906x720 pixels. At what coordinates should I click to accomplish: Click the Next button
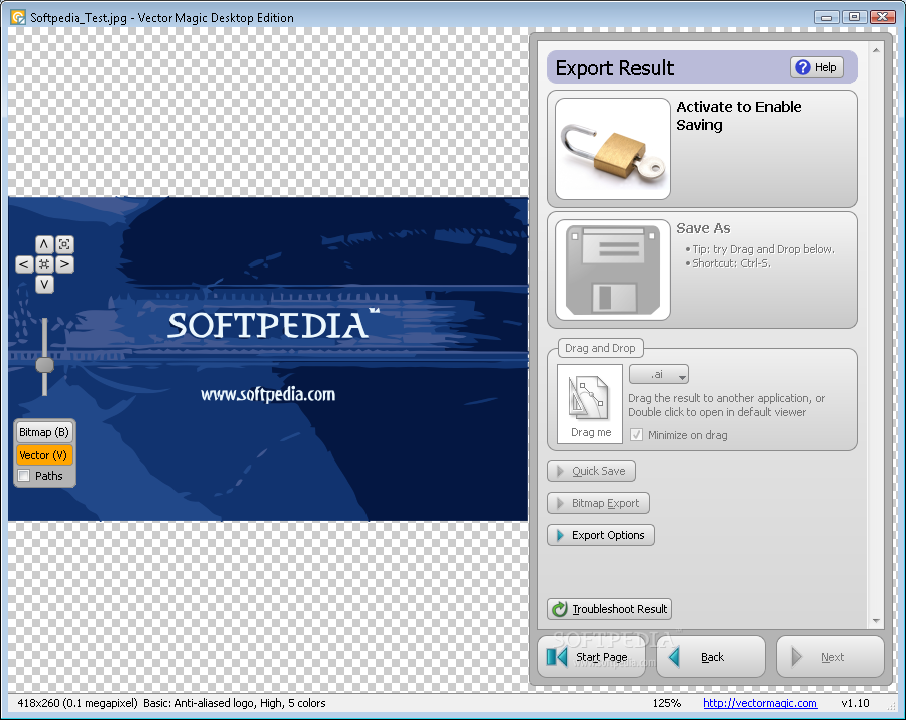point(830,657)
